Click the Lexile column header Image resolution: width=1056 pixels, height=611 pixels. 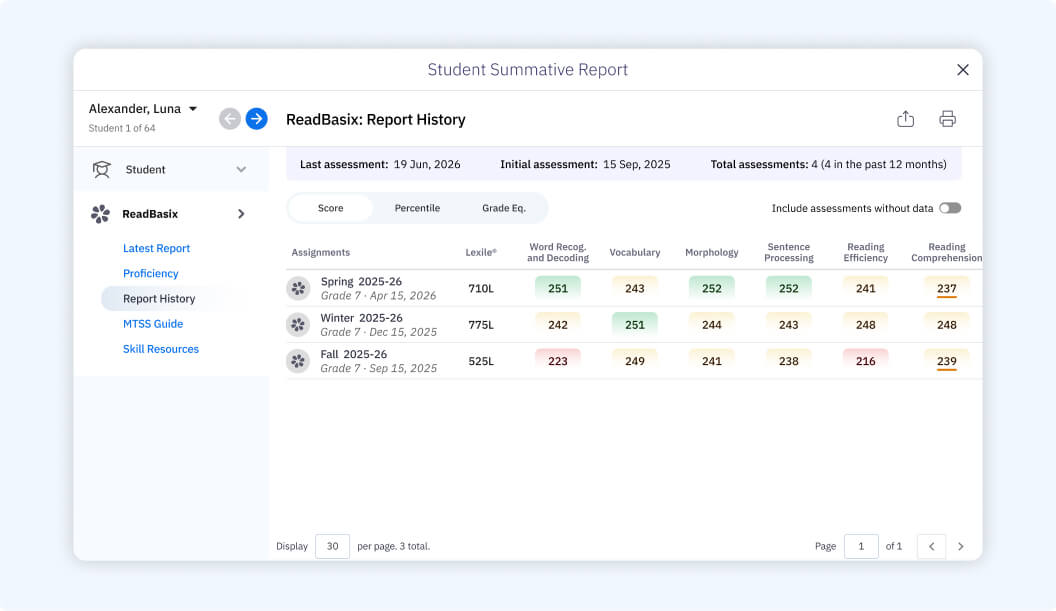(x=481, y=253)
